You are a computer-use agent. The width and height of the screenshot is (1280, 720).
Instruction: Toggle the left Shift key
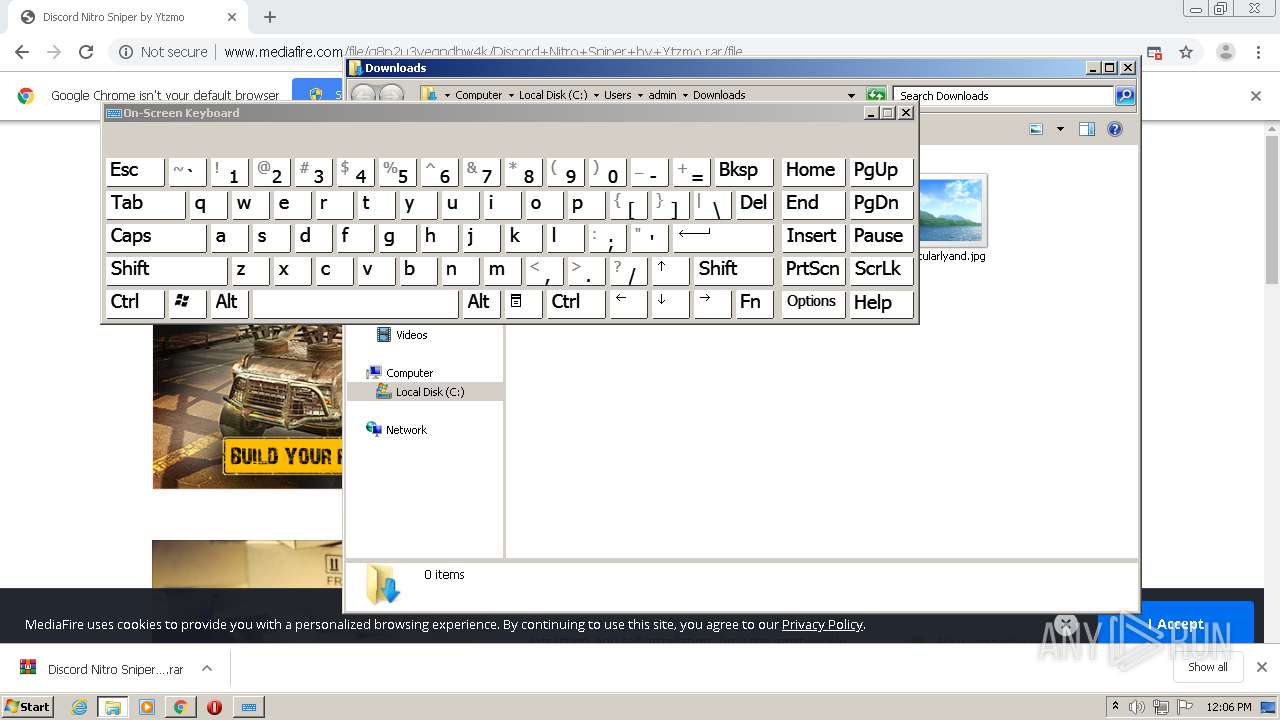click(x=166, y=270)
